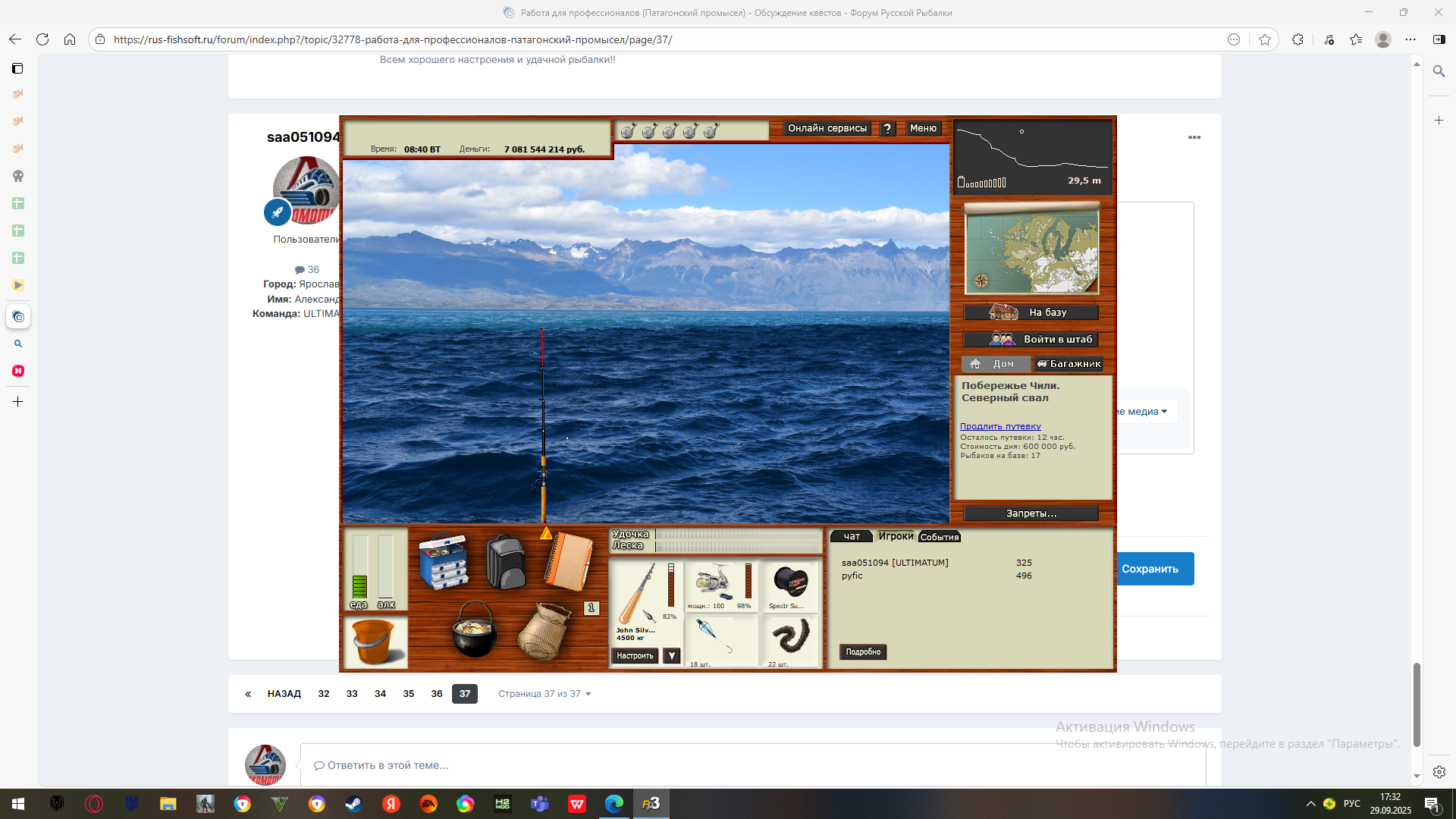
Task: Expand the rod selection arrow button
Action: pyautogui.click(x=672, y=656)
